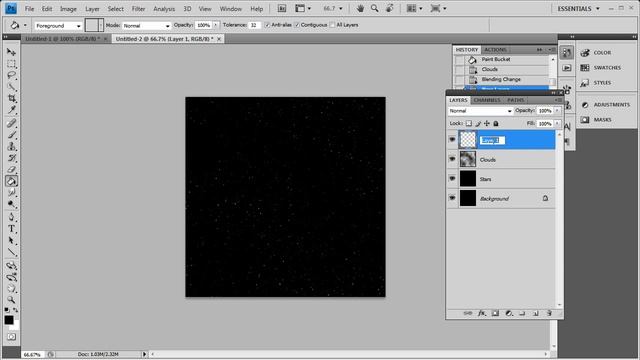The height and width of the screenshot is (360, 640).
Task: Open status bar info arrow menu
Action: 144,354
